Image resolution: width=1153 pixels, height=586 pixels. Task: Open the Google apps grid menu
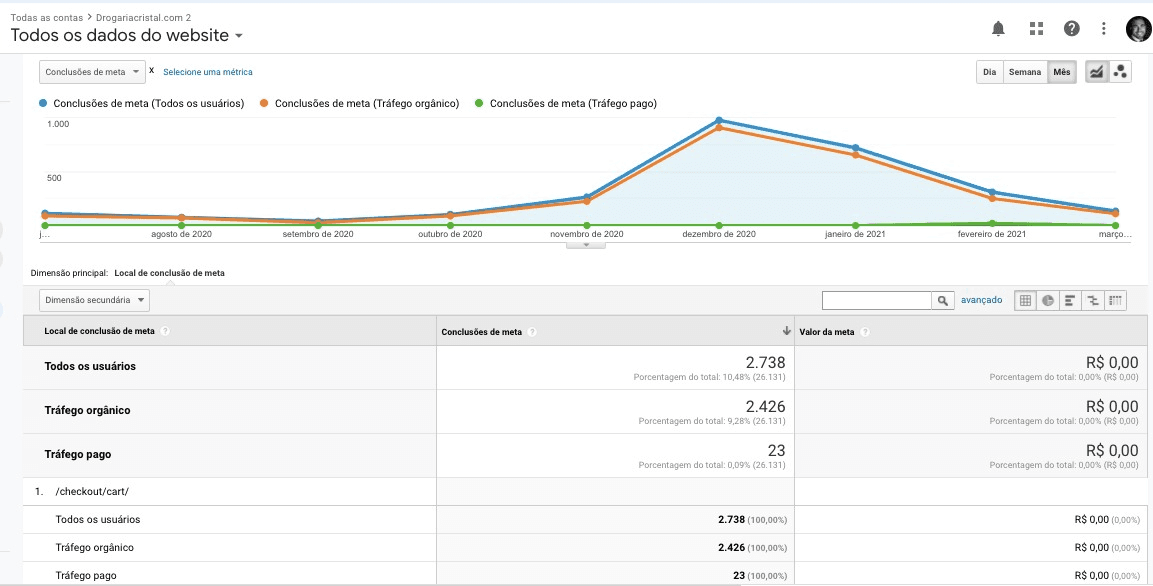pyautogui.click(x=1036, y=28)
